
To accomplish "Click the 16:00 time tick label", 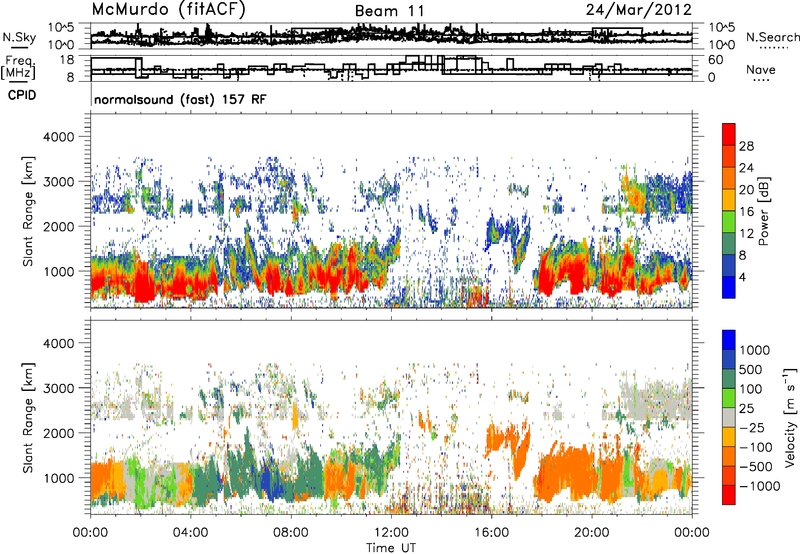I will [x=491, y=533].
